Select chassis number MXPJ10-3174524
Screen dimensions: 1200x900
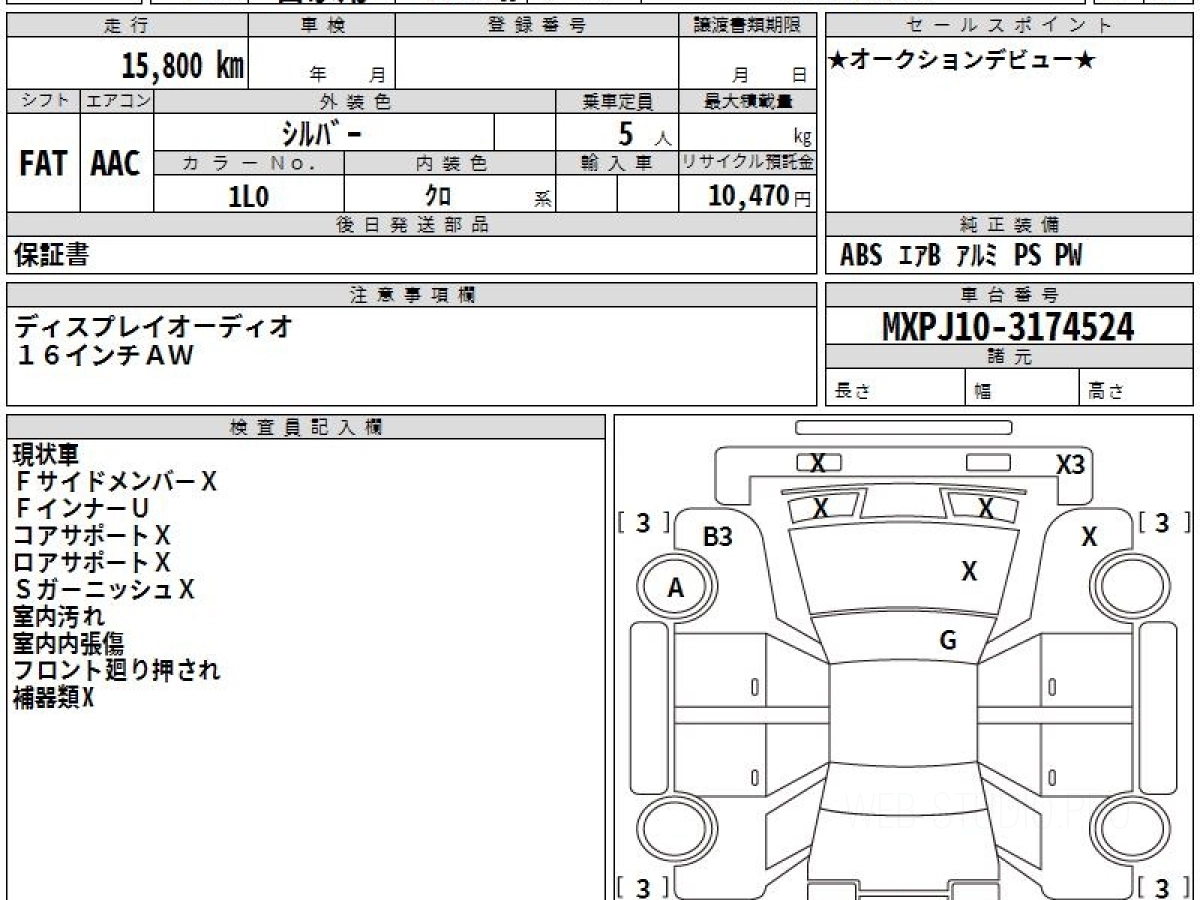(1008, 326)
